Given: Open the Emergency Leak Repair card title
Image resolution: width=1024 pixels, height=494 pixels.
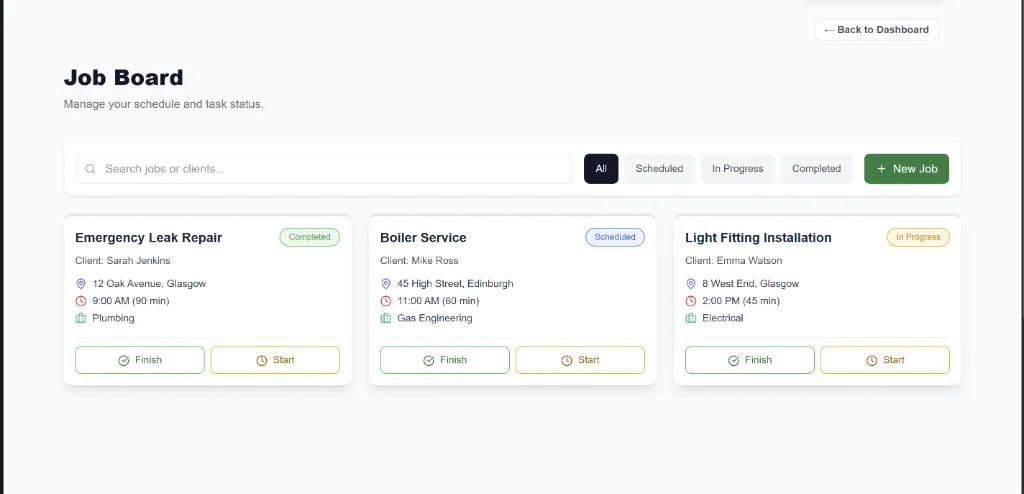Looking at the screenshot, I should pyautogui.click(x=148, y=238).
